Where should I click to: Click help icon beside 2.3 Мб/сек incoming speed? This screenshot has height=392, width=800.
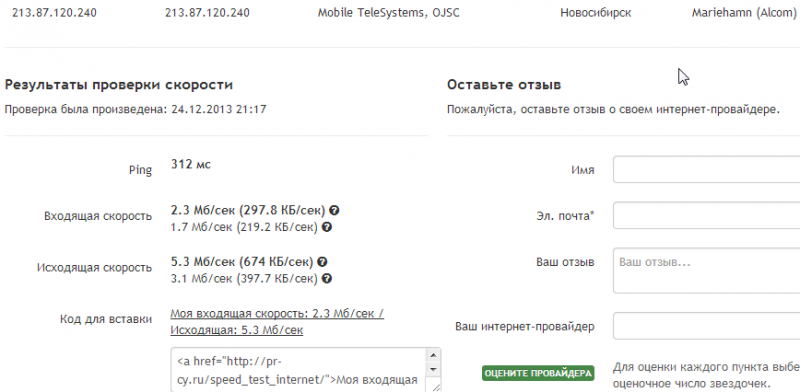point(335,210)
